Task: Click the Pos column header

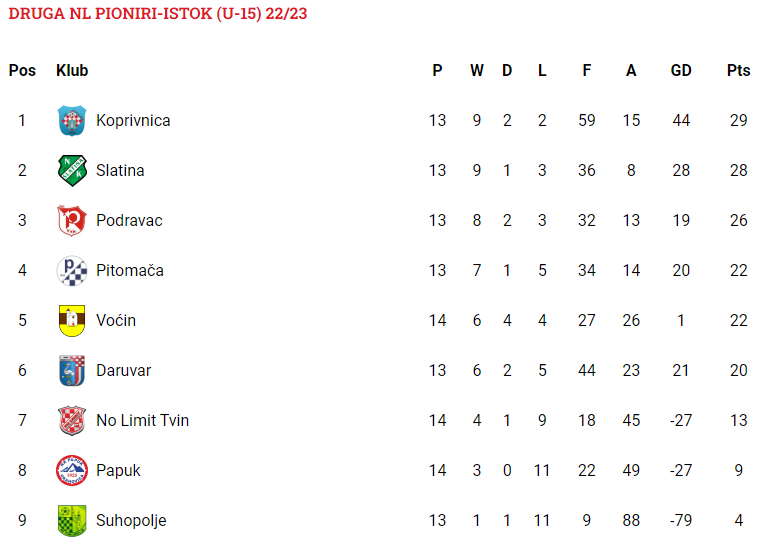Action: (x=22, y=70)
